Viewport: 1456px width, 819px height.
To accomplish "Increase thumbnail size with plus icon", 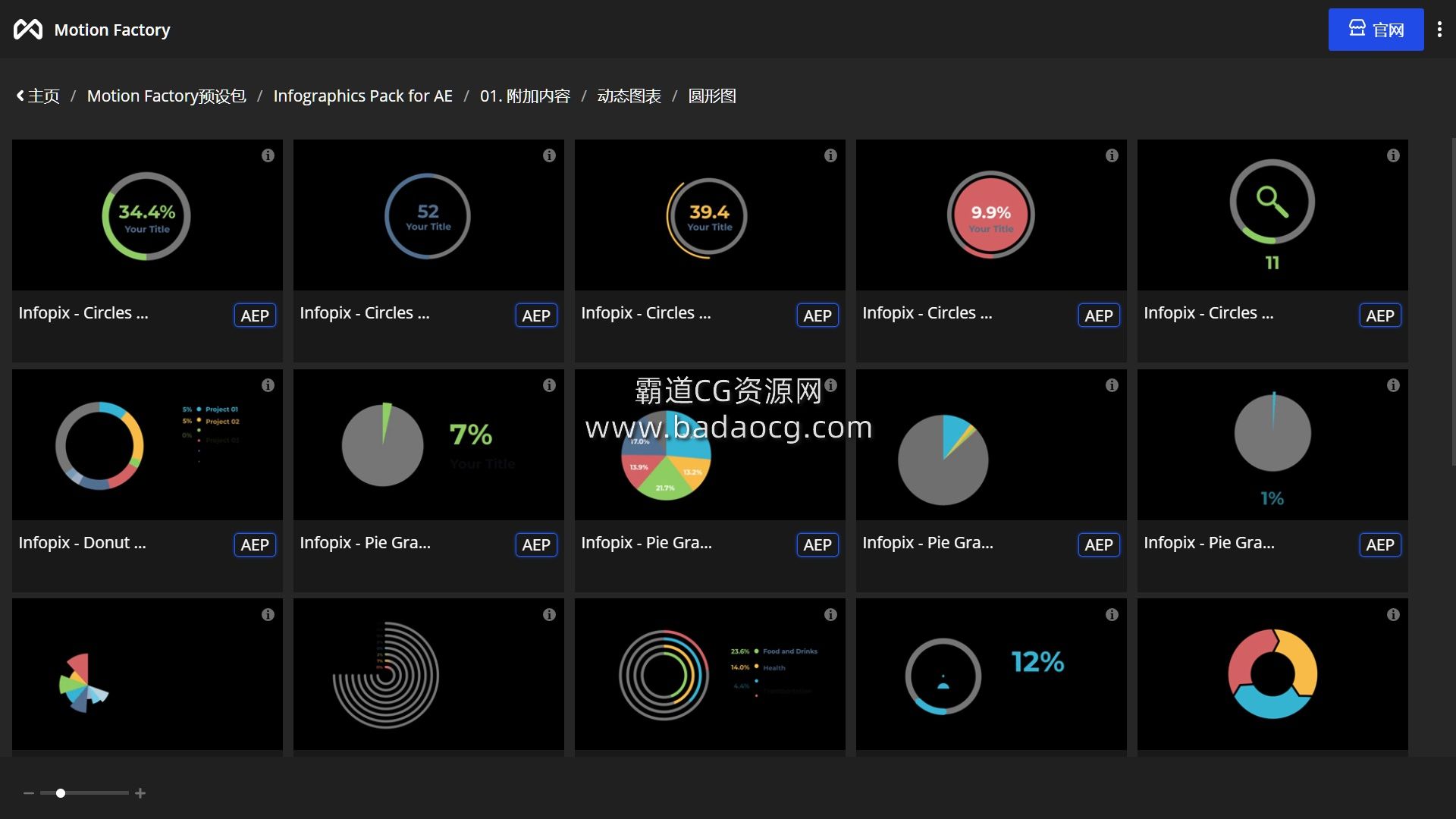I will coord(140,793).
